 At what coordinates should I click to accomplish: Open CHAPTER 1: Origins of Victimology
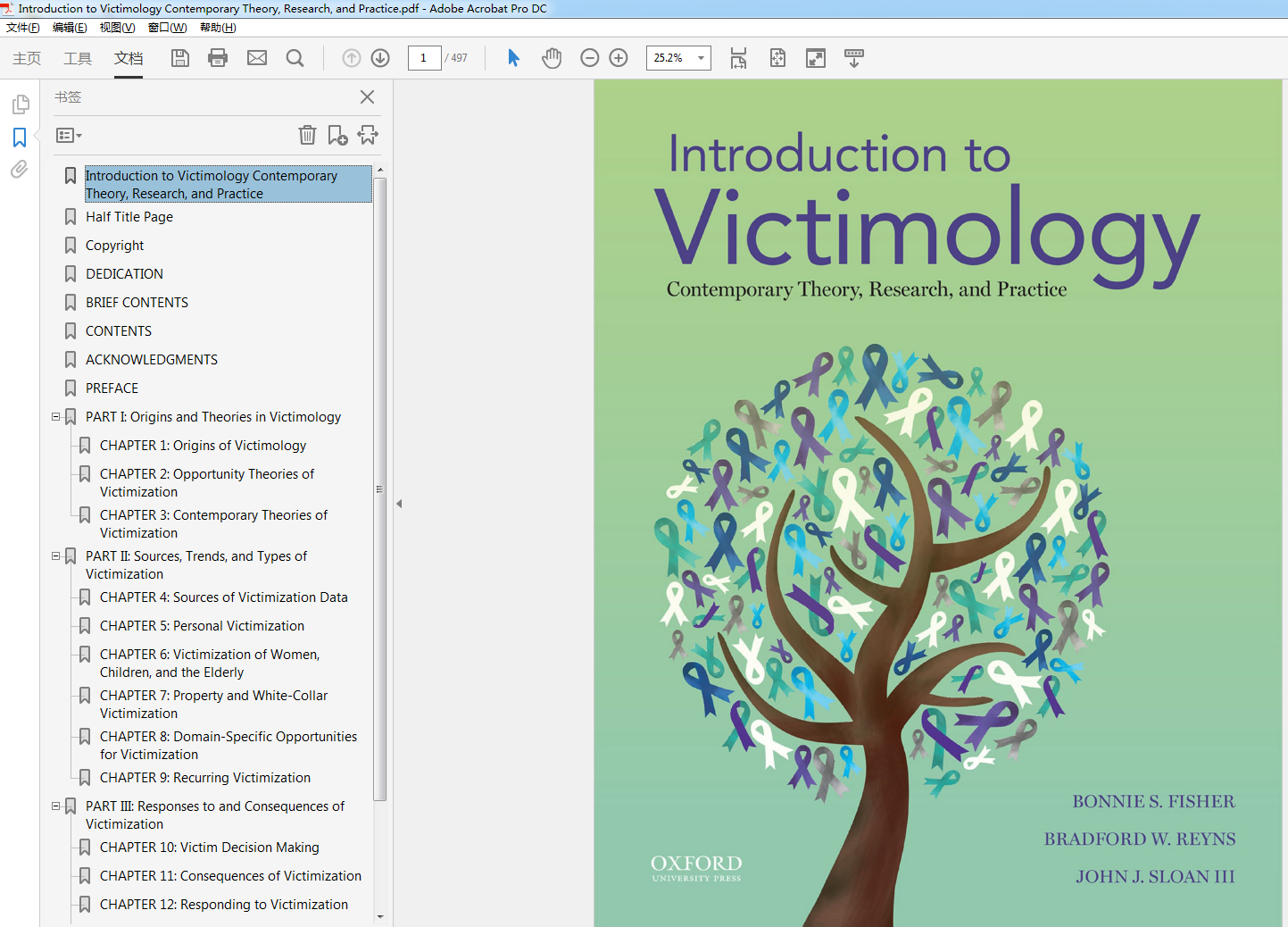pos(203,446)
